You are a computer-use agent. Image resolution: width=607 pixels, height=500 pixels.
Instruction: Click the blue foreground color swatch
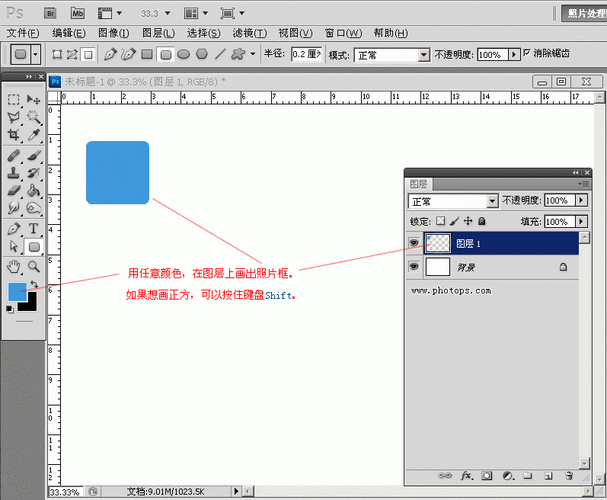[18, 292]
